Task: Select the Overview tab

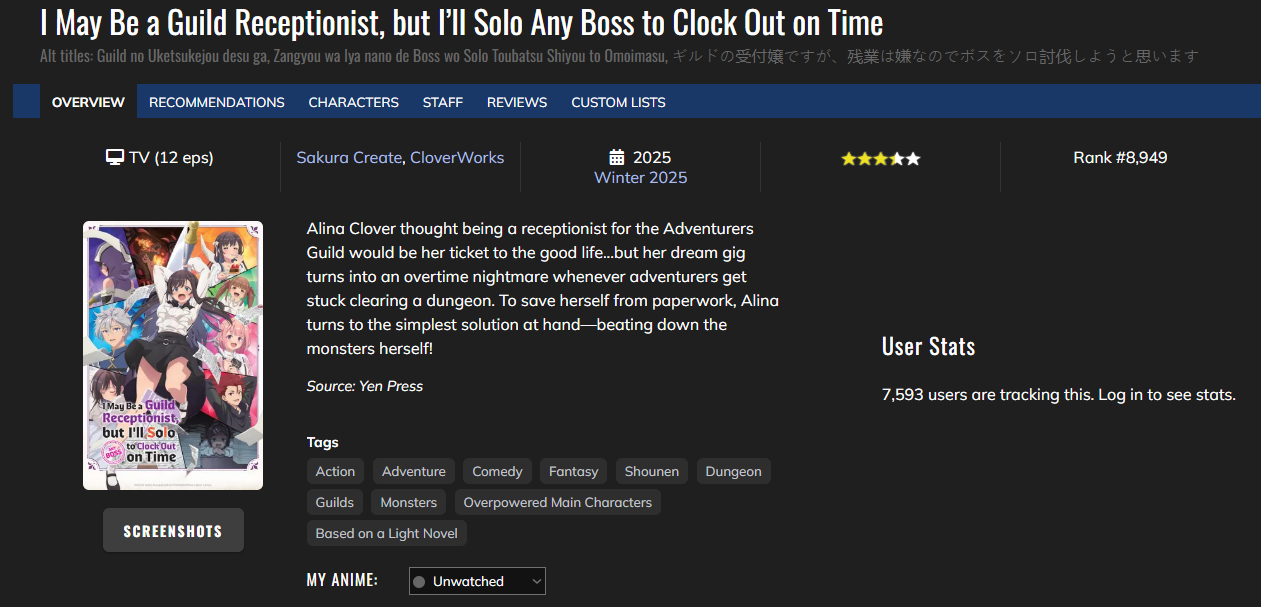Action: click(88, 102)
